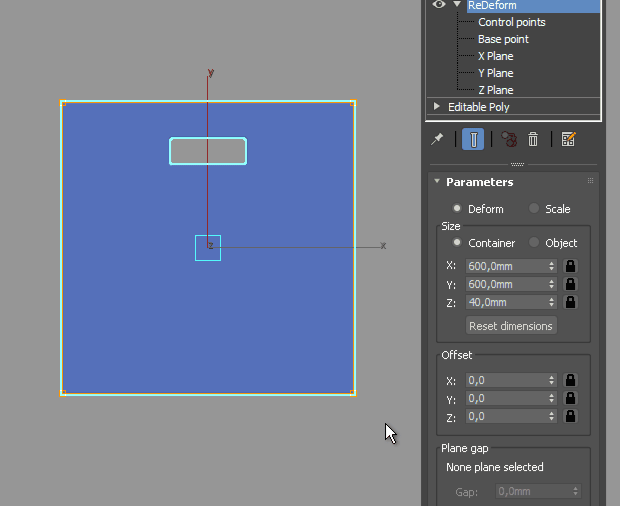620x506 pixels.
Task: Open Configure Modifier Sets icon
Action: point(568,139)
